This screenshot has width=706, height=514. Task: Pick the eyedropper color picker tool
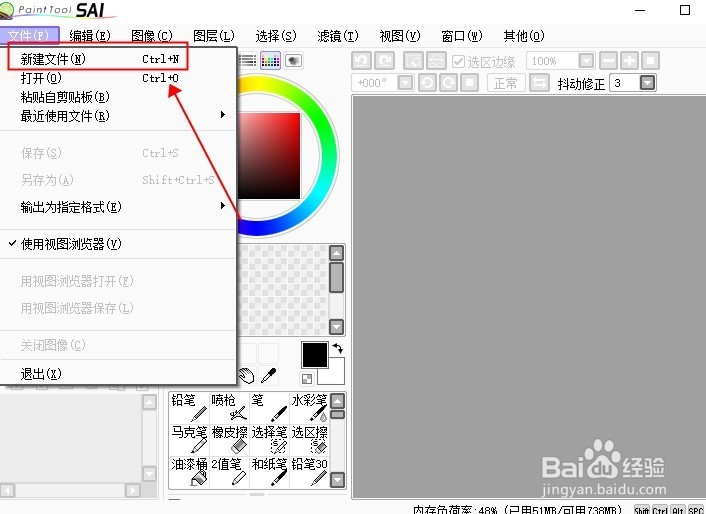coord(269,375)
